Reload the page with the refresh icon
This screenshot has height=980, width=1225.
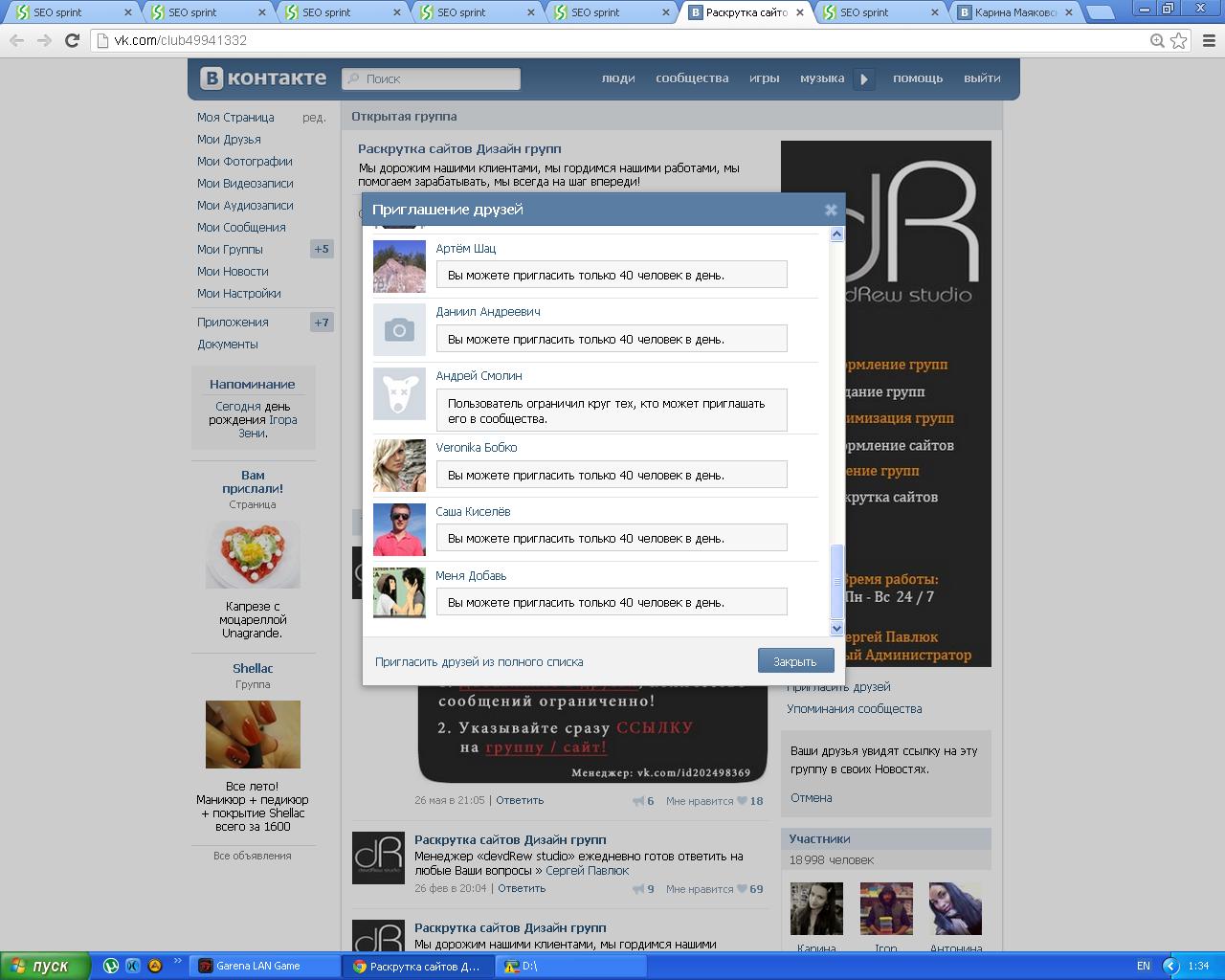[x=72, y=40]
